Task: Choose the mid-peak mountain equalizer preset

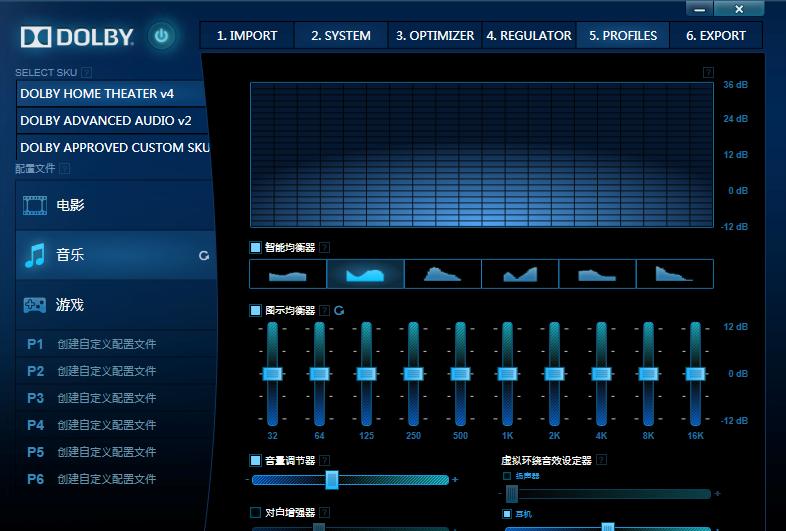Action: (x=443, y=274)
